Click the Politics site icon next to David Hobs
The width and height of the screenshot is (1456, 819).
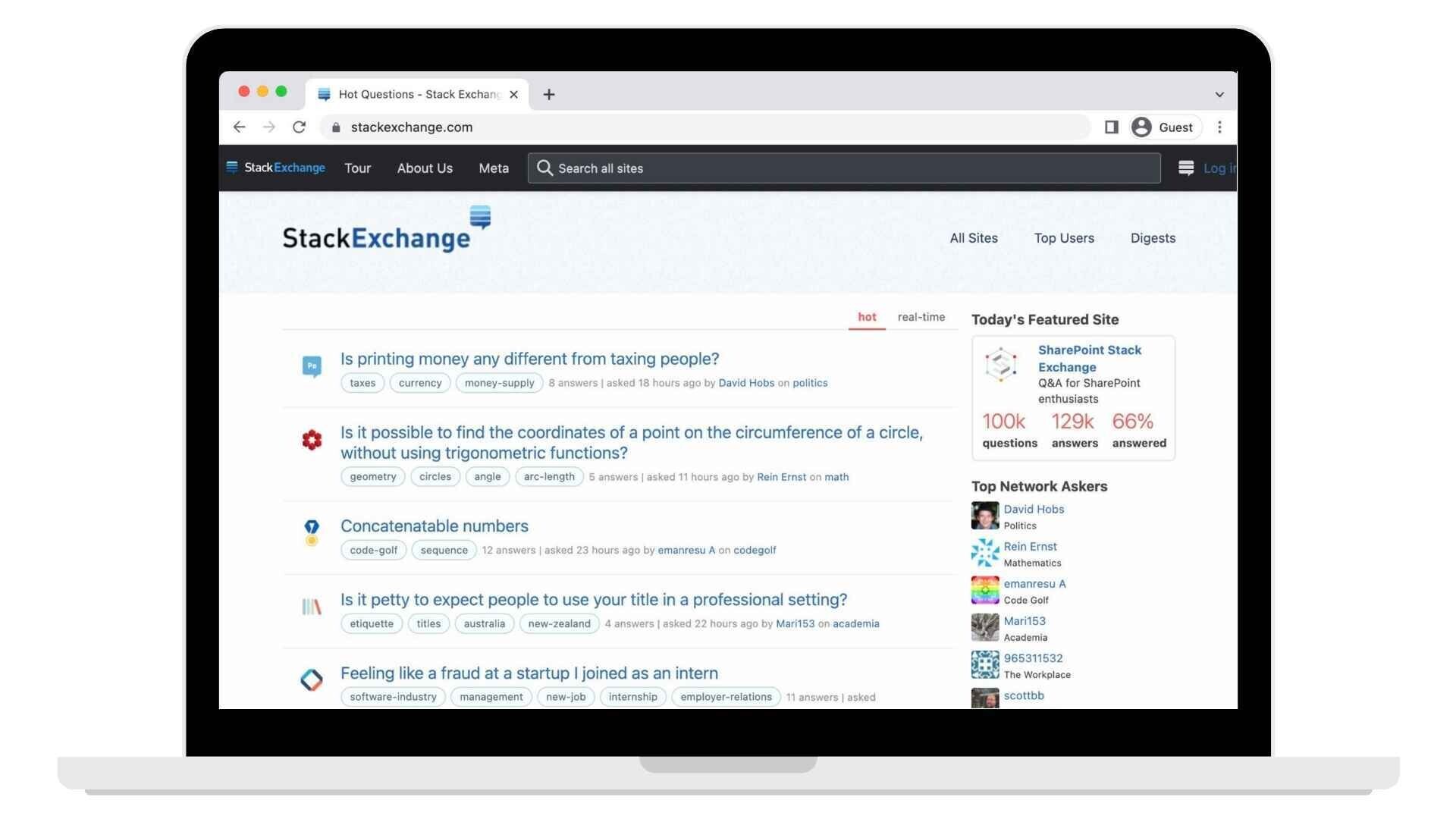click(984, 514)
